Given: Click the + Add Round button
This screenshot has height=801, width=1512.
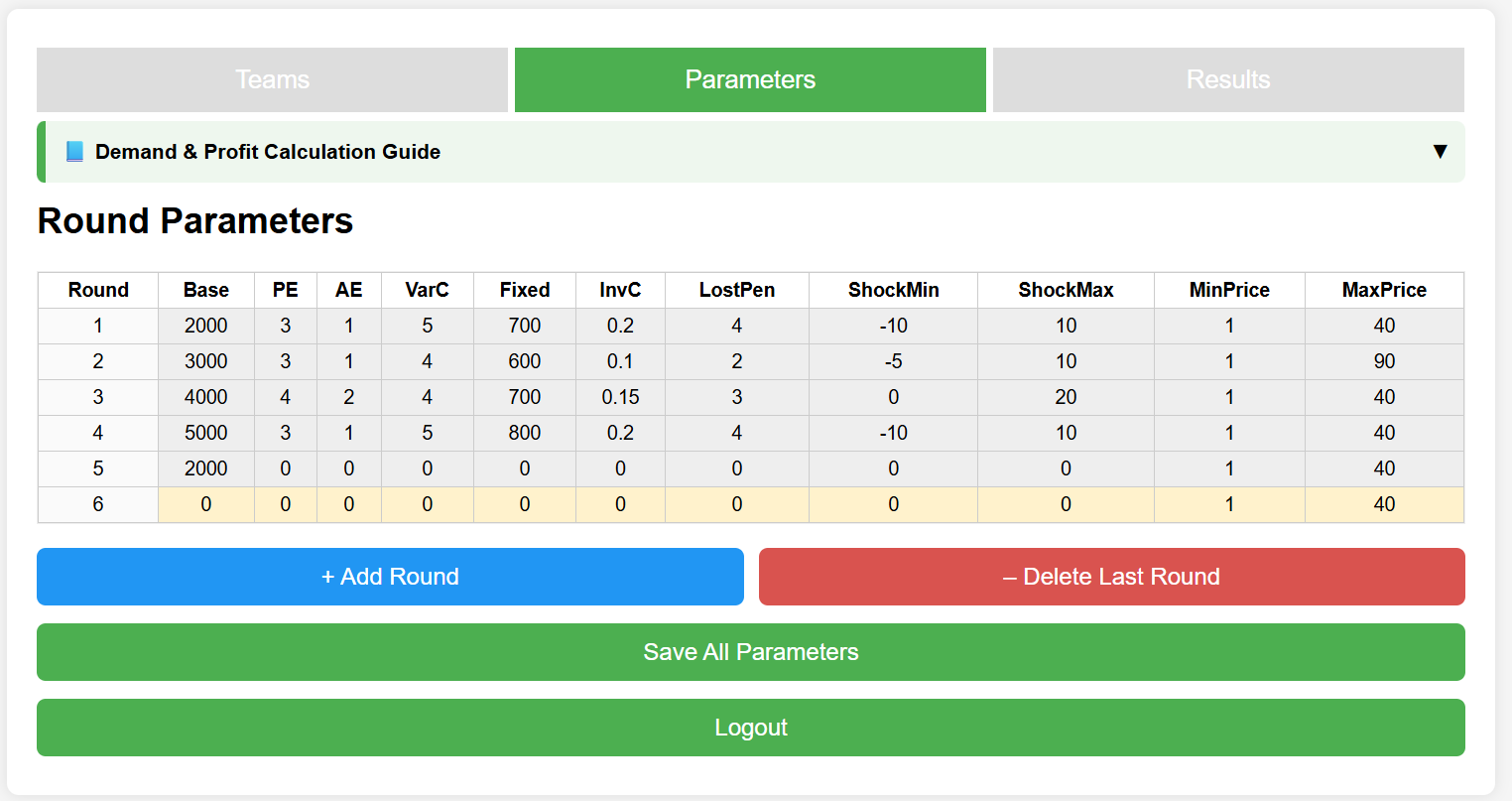Looking at the screenshot, I should pyautogui.click(x=390, y=577).
